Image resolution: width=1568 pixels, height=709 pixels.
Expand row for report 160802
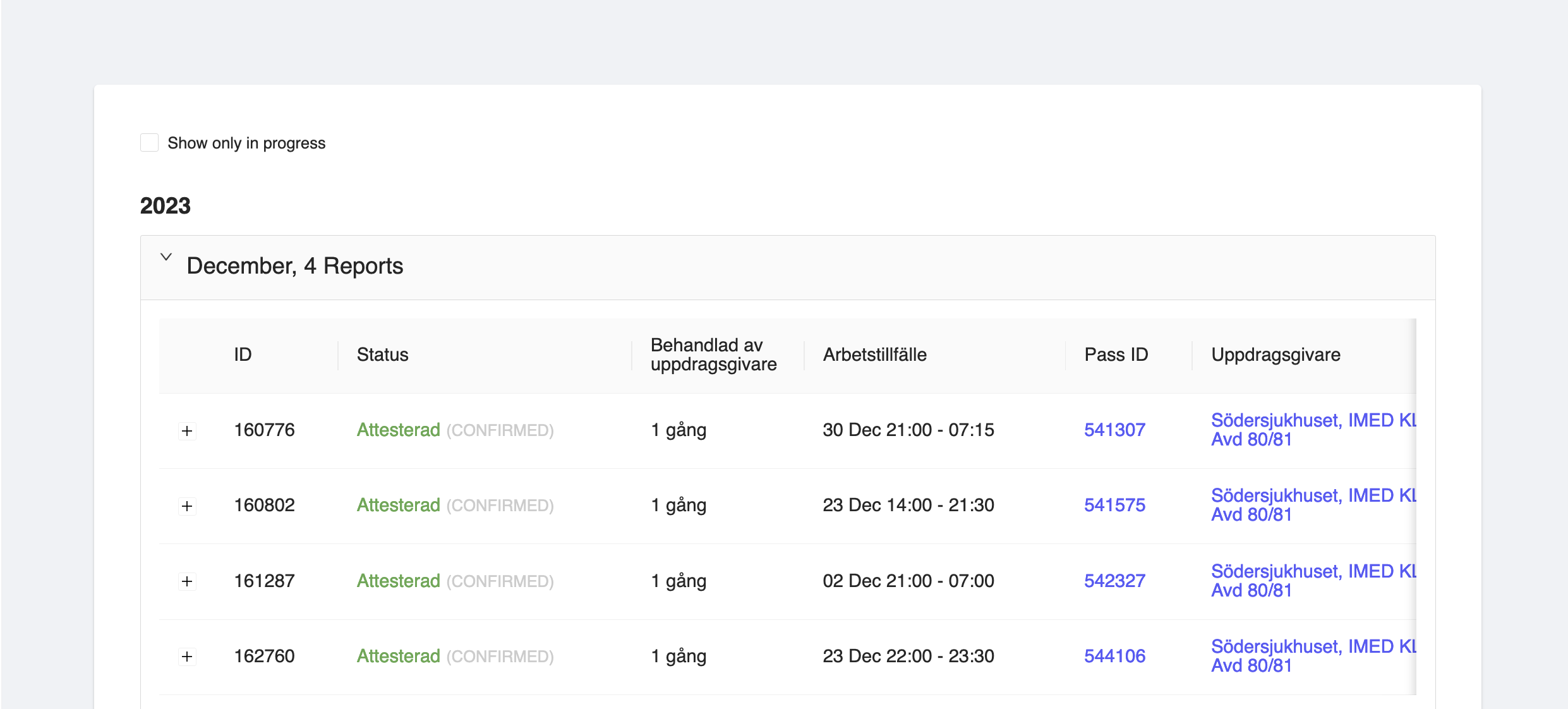(x=187, y=506)
